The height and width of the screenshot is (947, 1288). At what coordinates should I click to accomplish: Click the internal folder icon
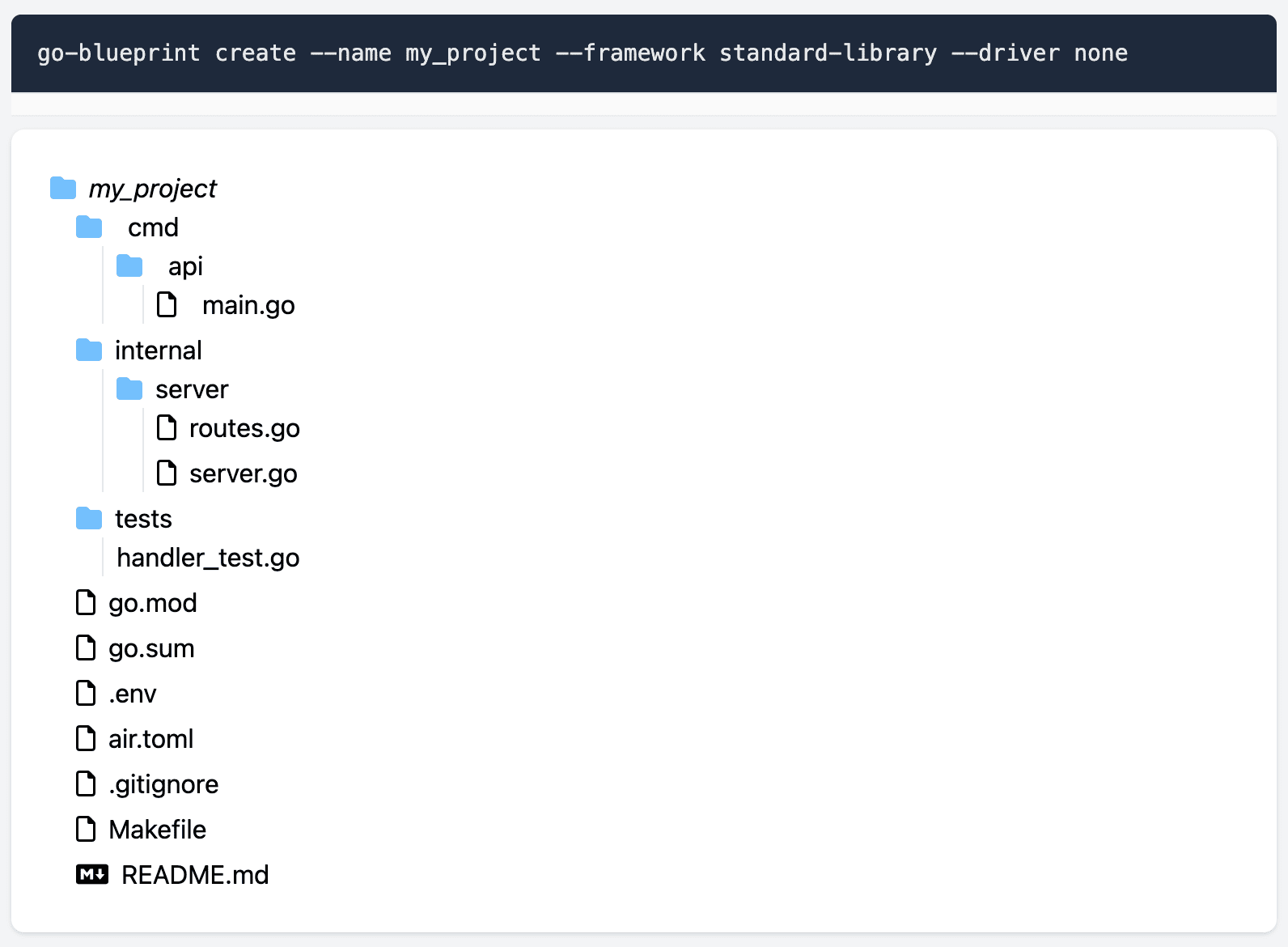point(89,350)
